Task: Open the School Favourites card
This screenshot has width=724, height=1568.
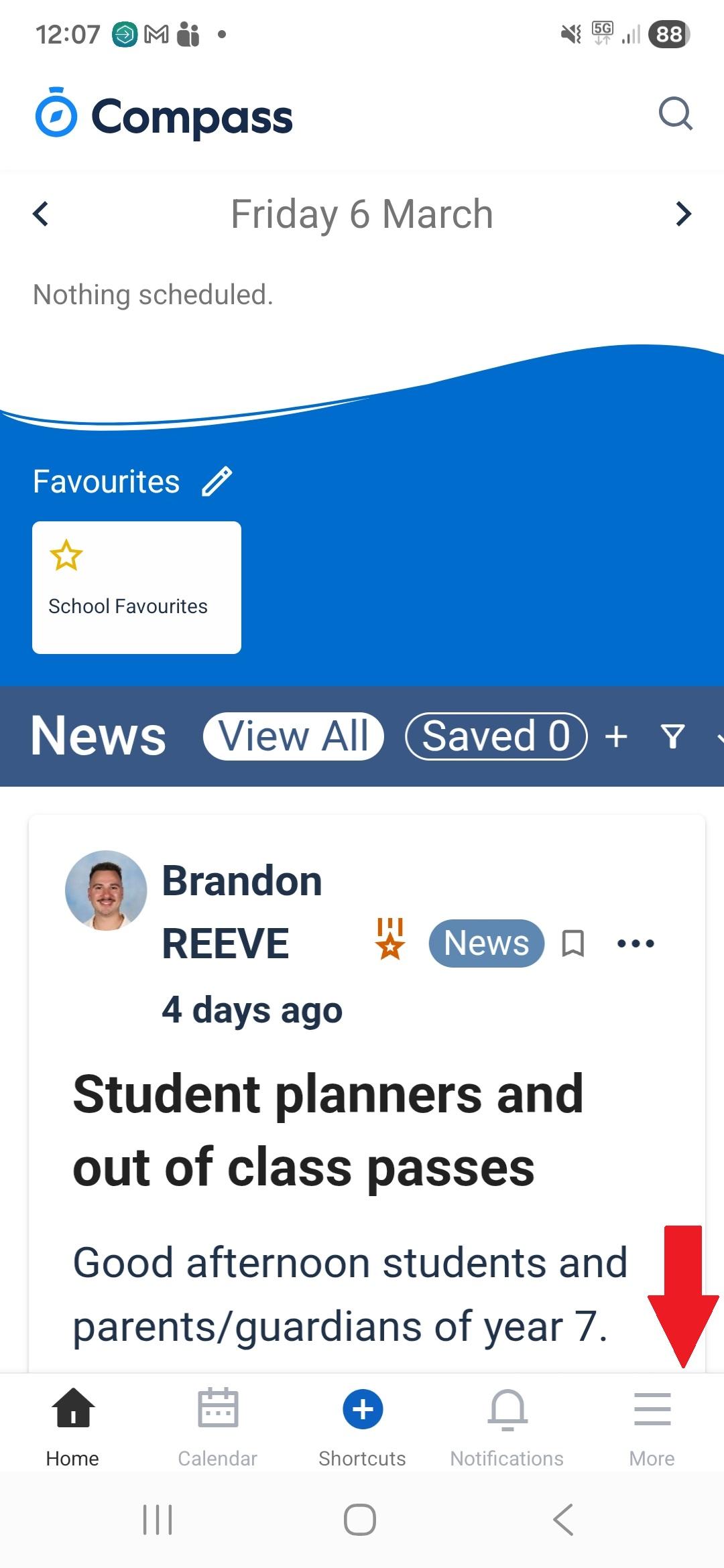Action: tap(137, 587)
